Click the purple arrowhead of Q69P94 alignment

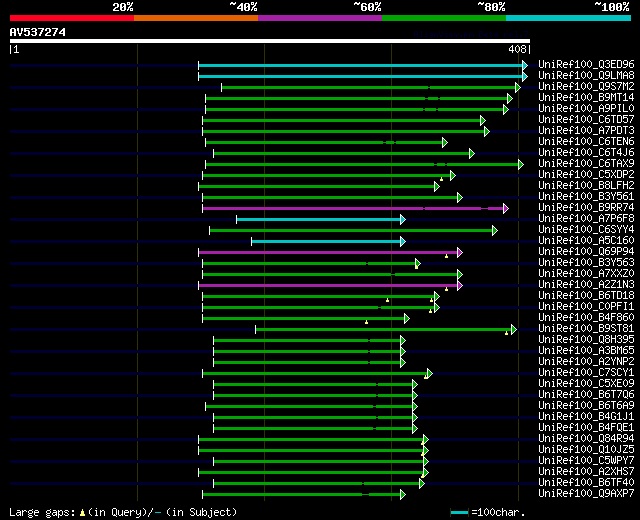(460, 253)
